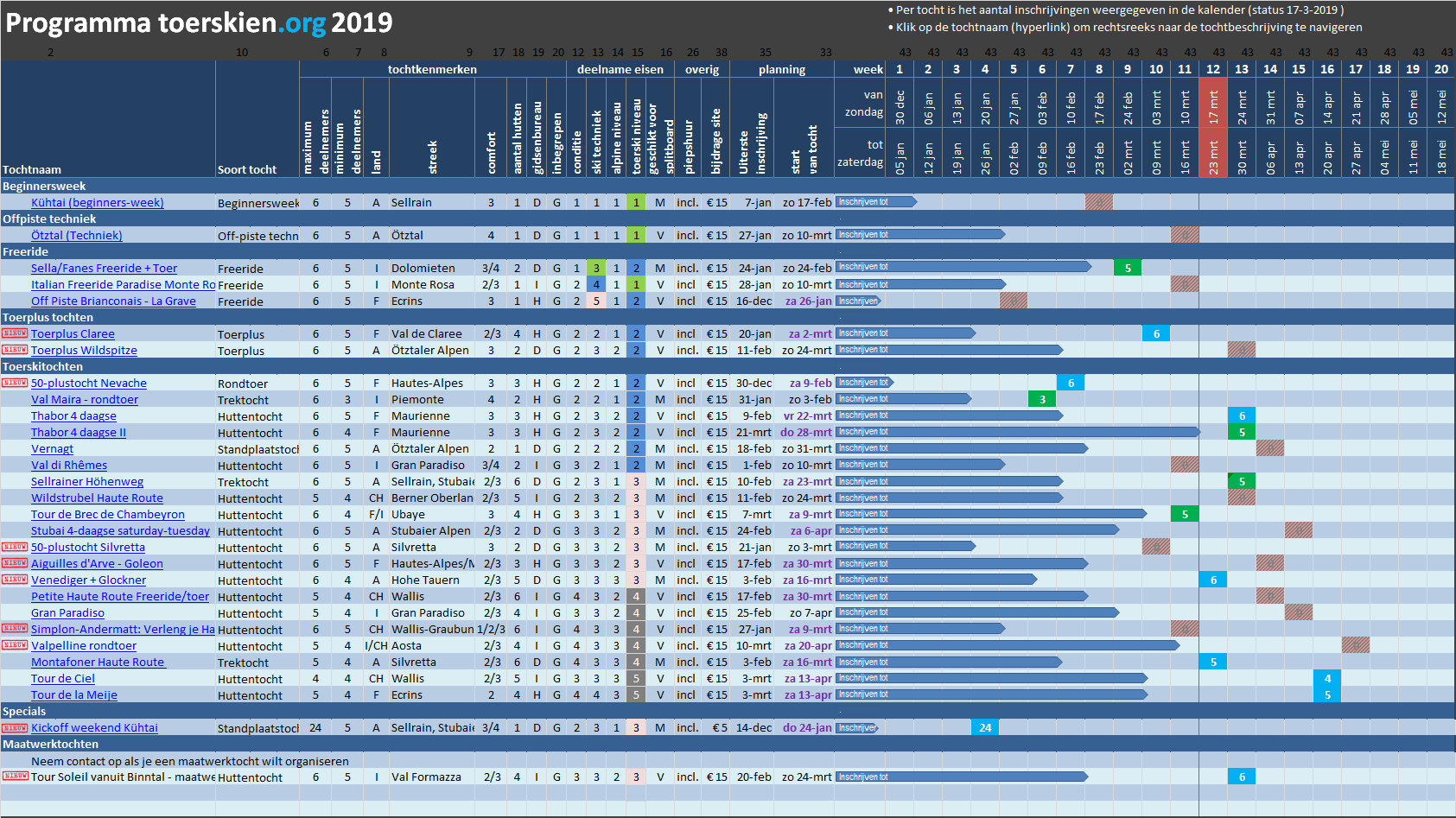Click the blue 6 cell in the Venediger + Glockner row
This screenshot has width=1456, height=818.
(1213, 580)
